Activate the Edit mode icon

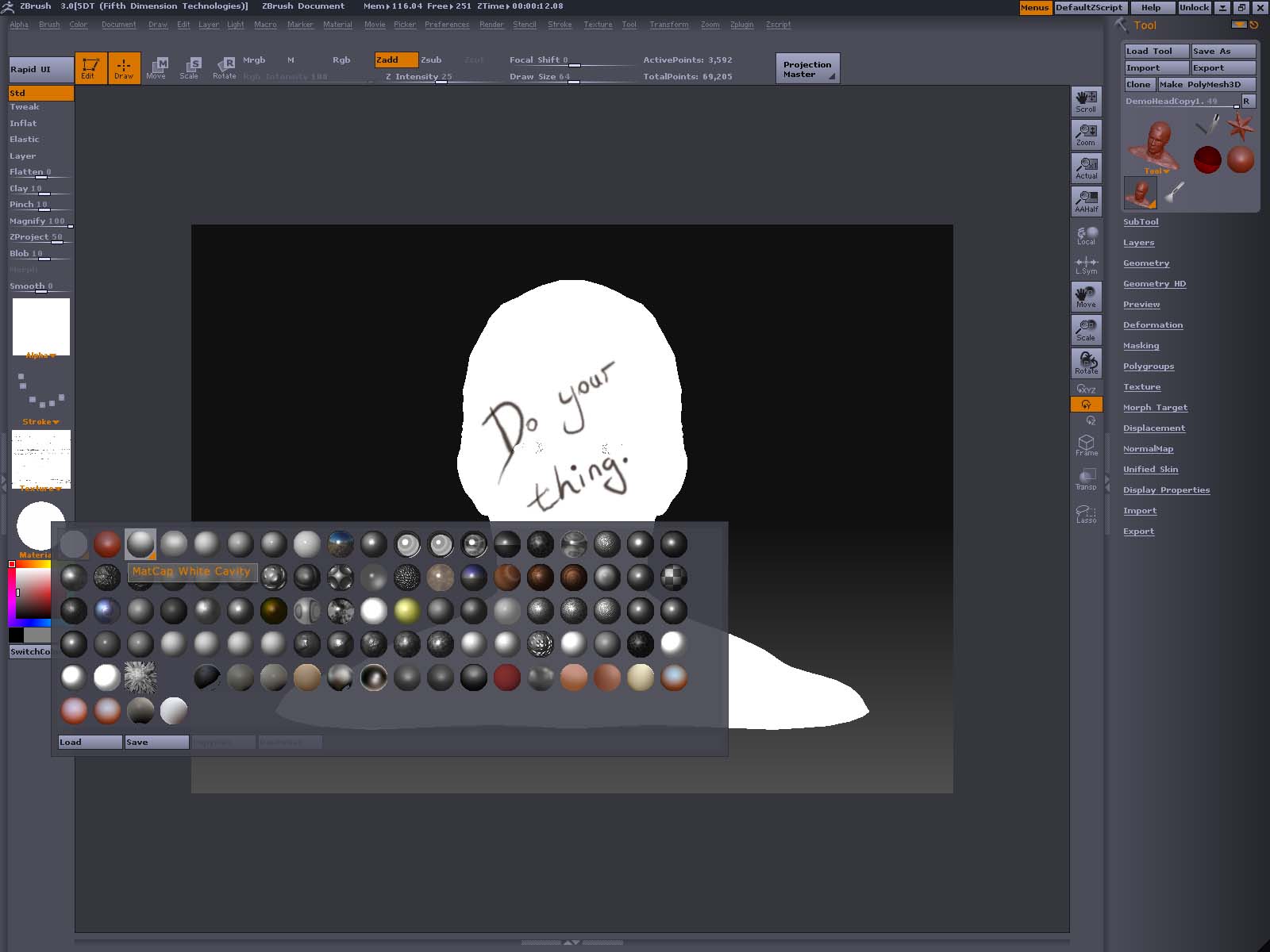click(x=90, y=67)
